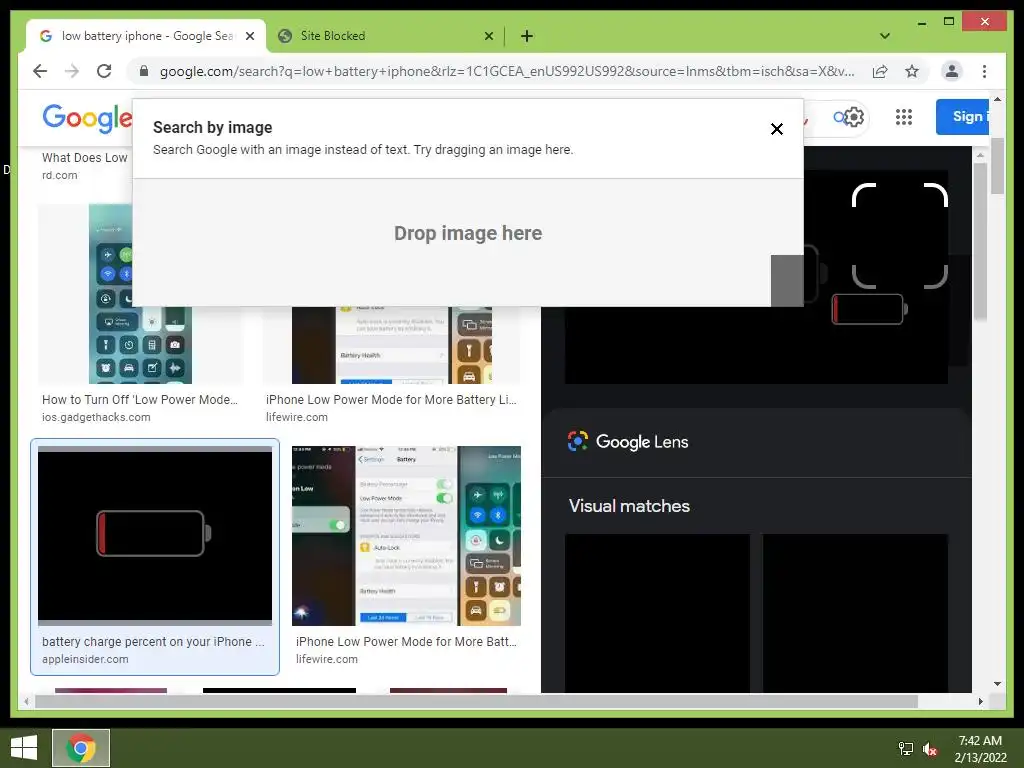Open the rd.com What Does Low result
The image size is (1024, 768).
pos(85,165)
